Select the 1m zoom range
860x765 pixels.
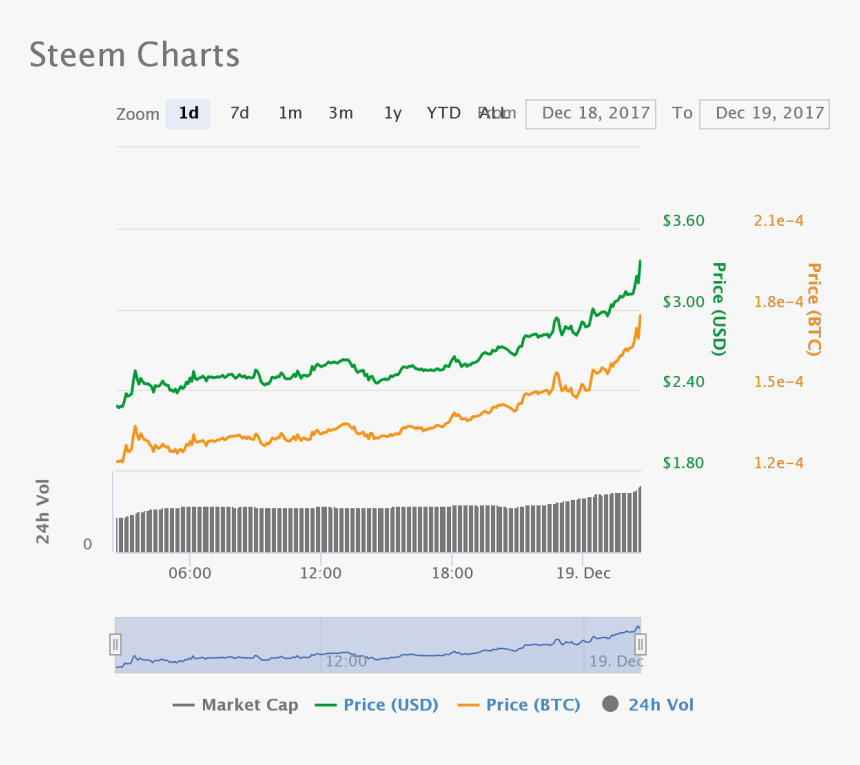(290, 113)
